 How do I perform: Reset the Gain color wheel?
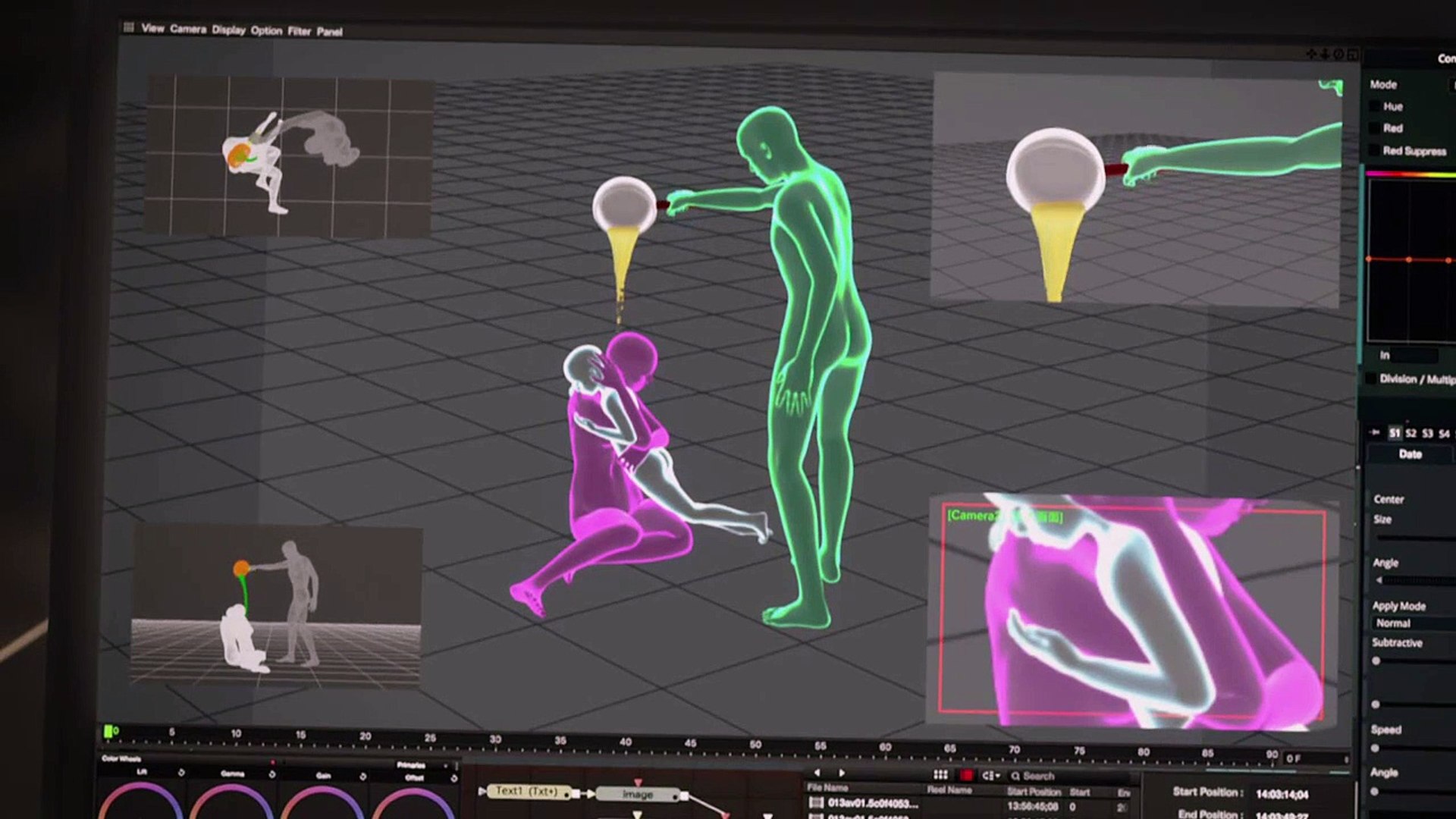pos(362,776)
